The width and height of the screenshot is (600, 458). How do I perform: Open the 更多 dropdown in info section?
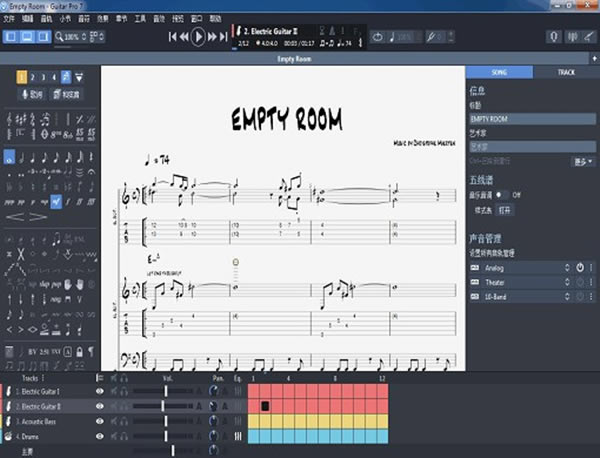pos(583,160)
